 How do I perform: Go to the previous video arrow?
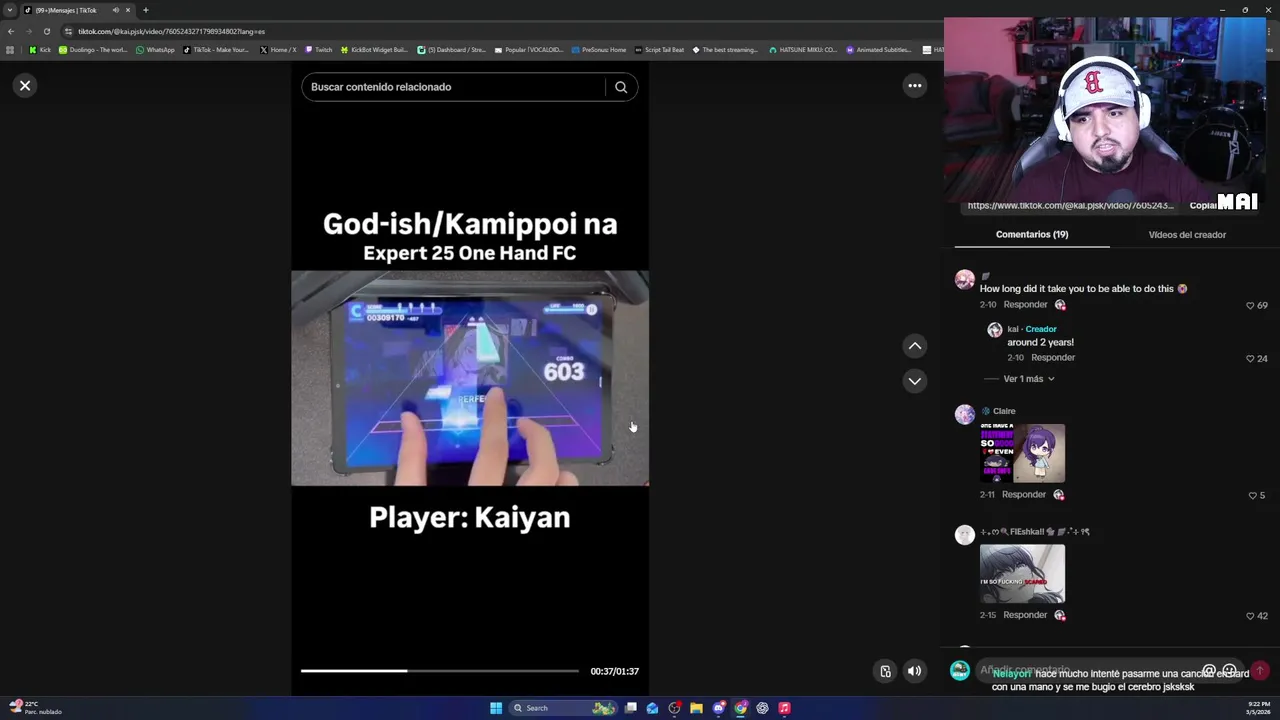point(914,346)
